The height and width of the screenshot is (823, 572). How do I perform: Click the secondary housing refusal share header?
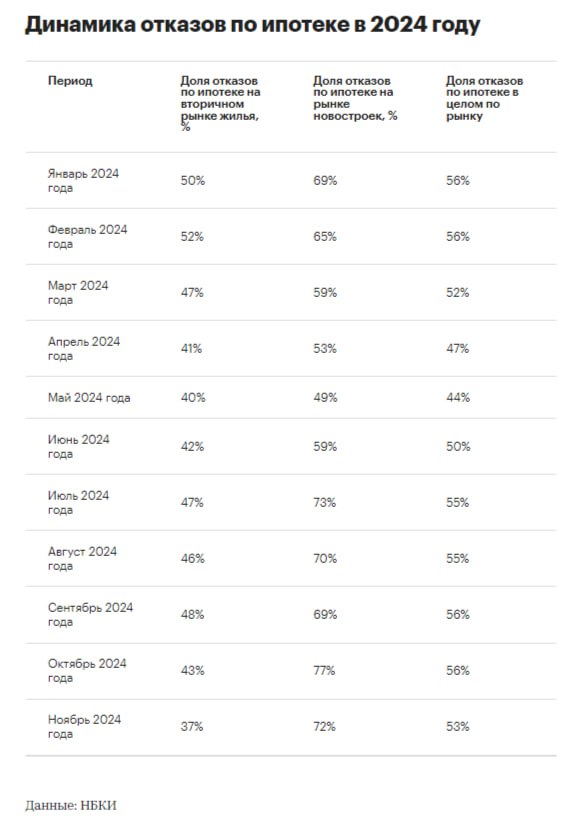(220, 104)
